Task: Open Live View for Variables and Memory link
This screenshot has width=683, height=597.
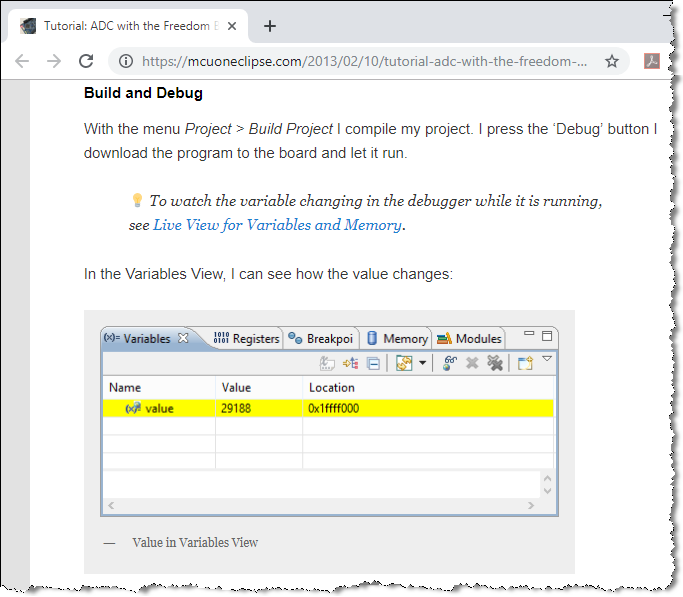Action: click(277, 225)
